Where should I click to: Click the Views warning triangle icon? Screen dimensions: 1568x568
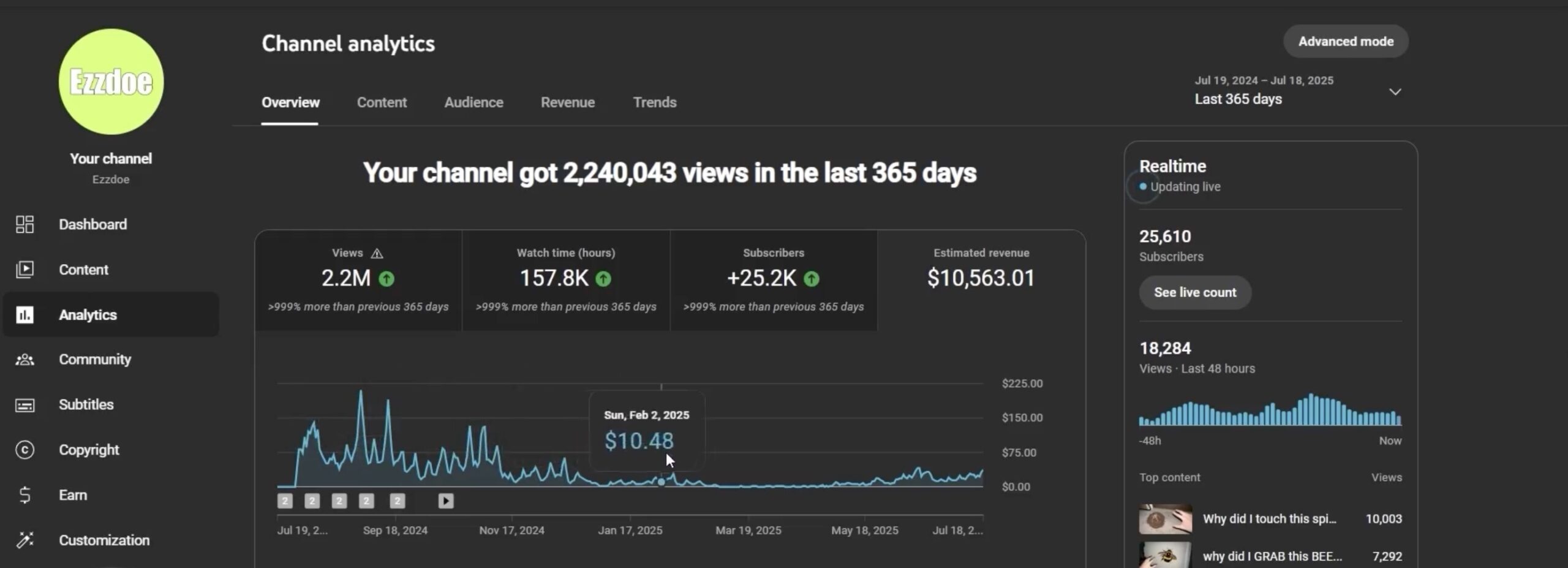(x=377, y=253)
